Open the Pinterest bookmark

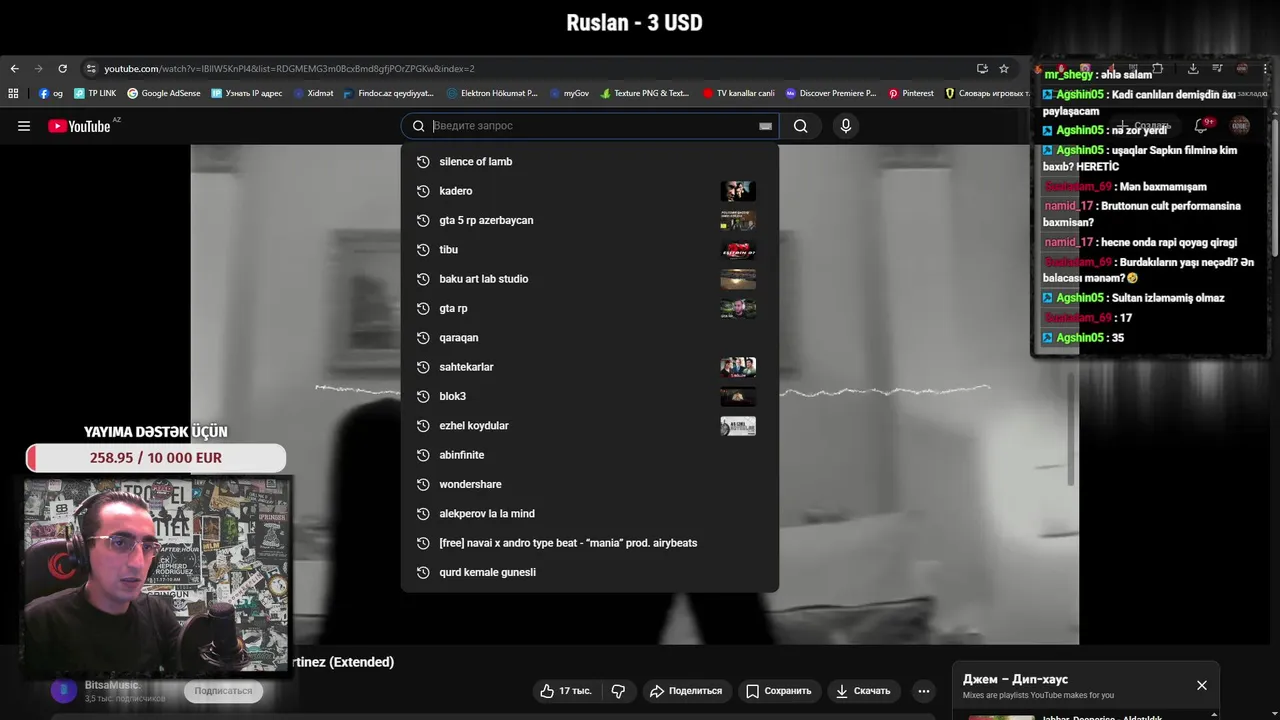pos(911,93)
